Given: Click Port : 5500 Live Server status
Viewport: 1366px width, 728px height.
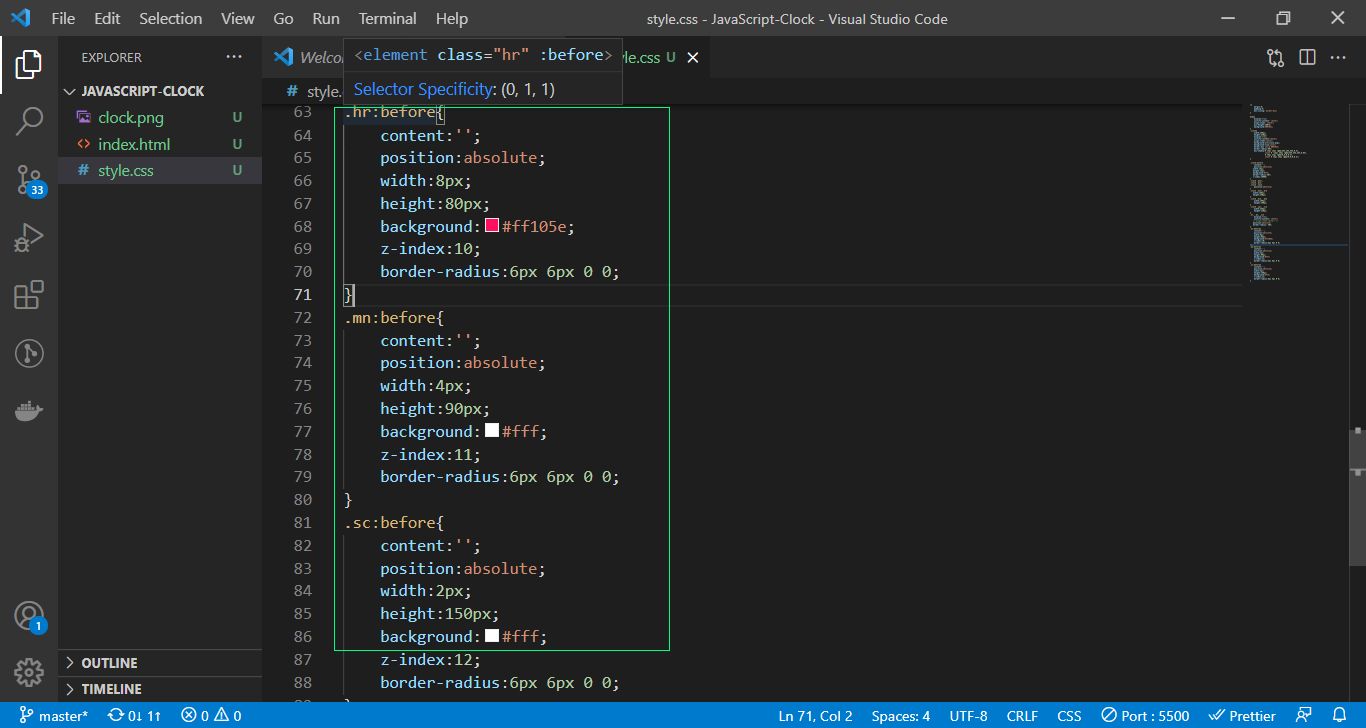Looking at the screenshot, I should (x=1145, y=716).
